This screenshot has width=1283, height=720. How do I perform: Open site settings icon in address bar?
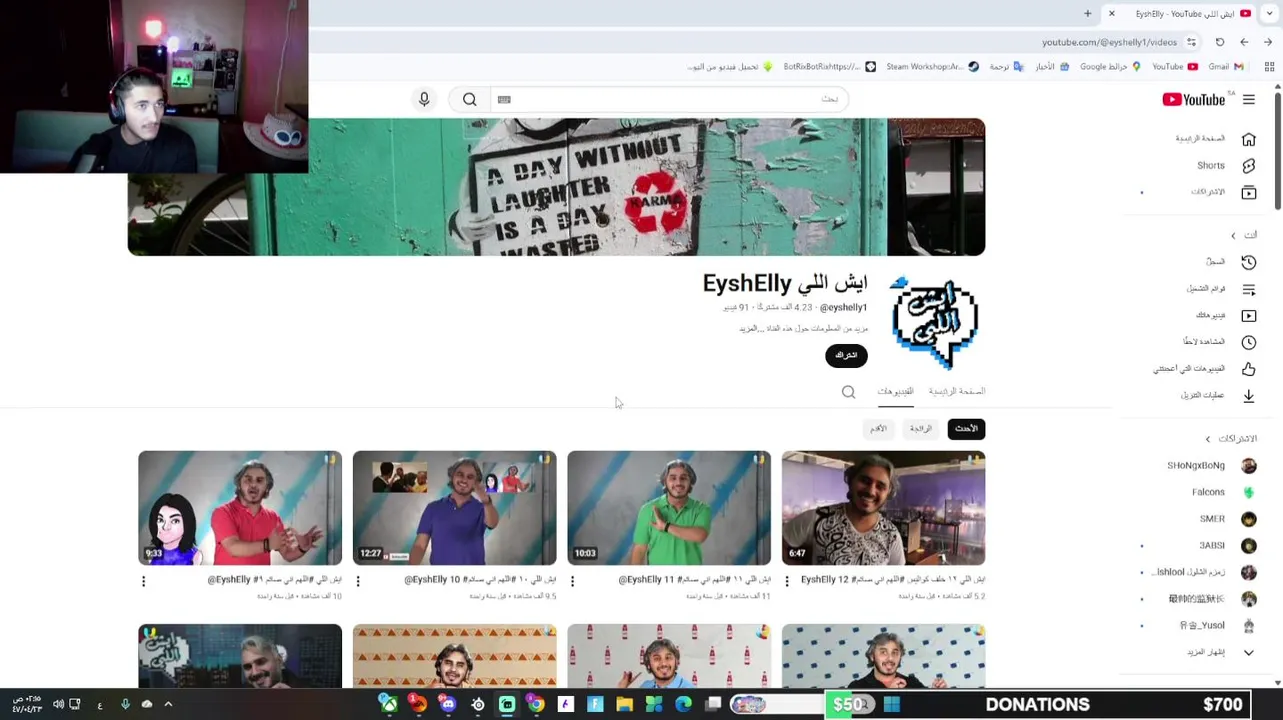click(1191, 42)
